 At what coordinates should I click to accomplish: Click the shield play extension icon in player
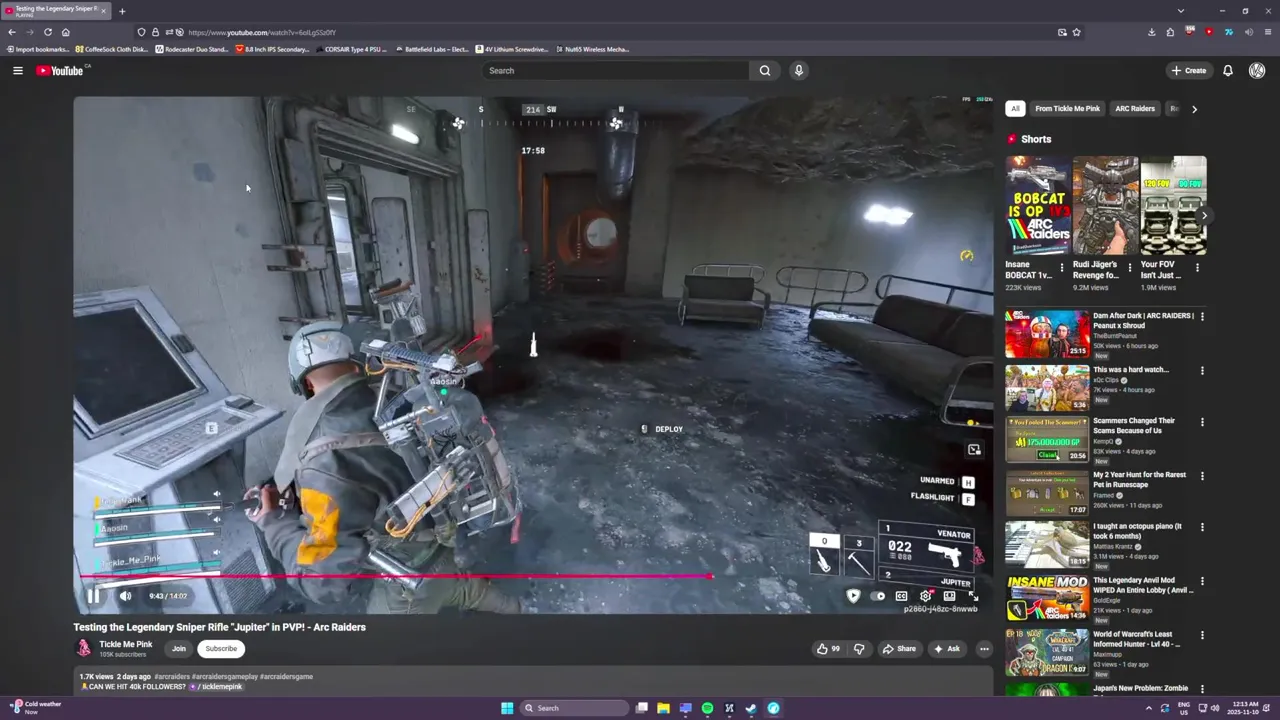pos(853,596)
